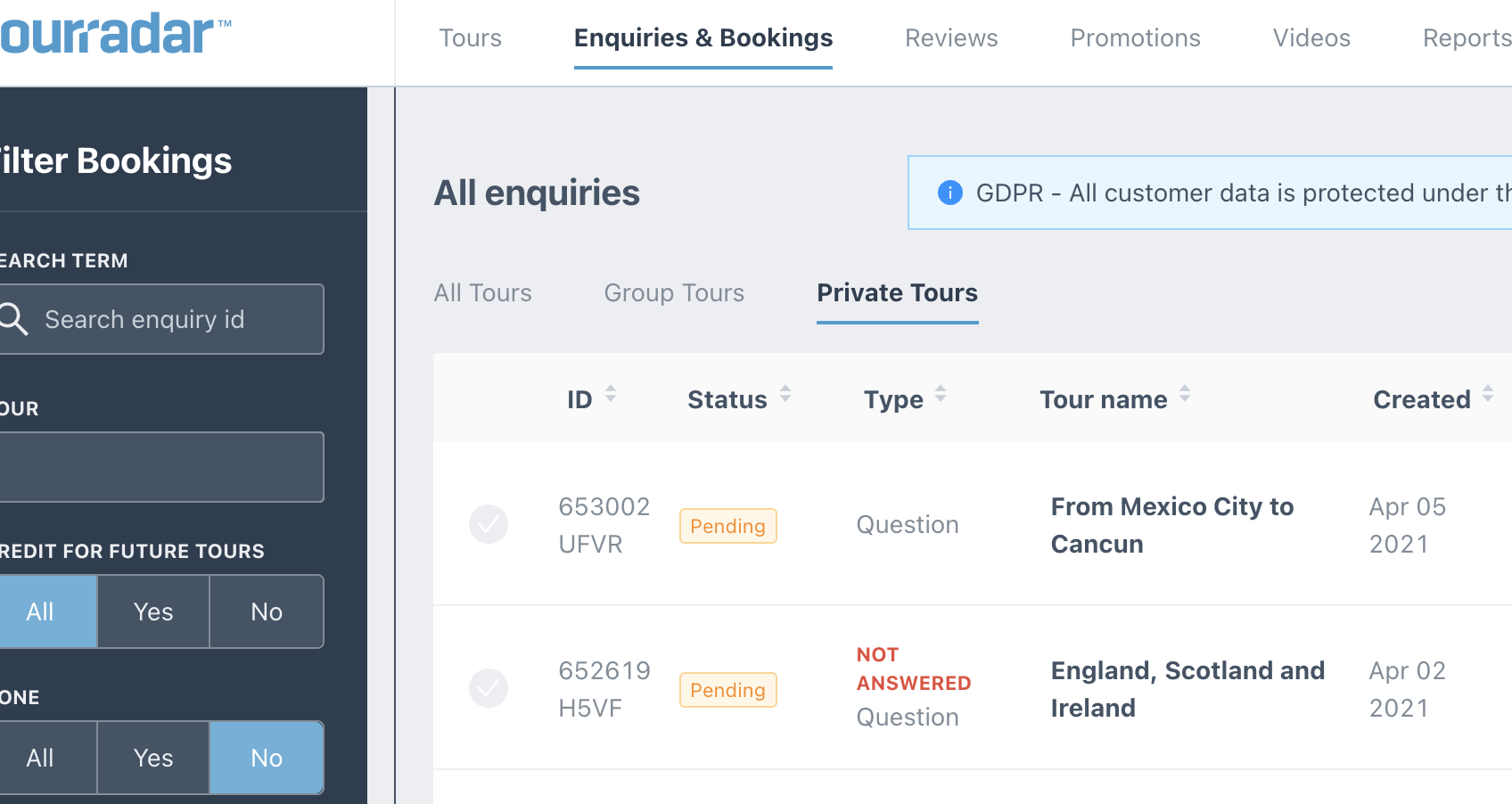
Task: Select enquiry 652619 H5VF checkmark
Action: pyautogui.click(x=489, y=688)
